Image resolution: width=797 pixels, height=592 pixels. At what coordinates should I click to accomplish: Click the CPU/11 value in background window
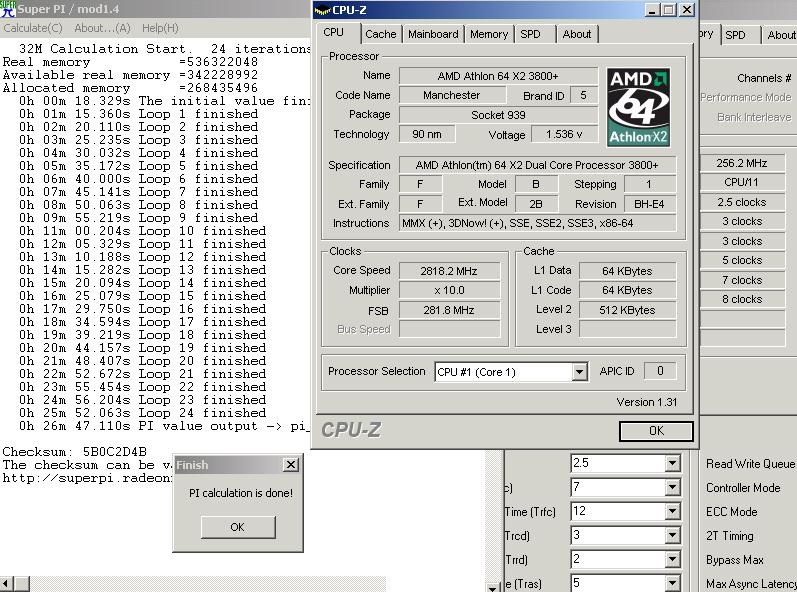[742, 182]
